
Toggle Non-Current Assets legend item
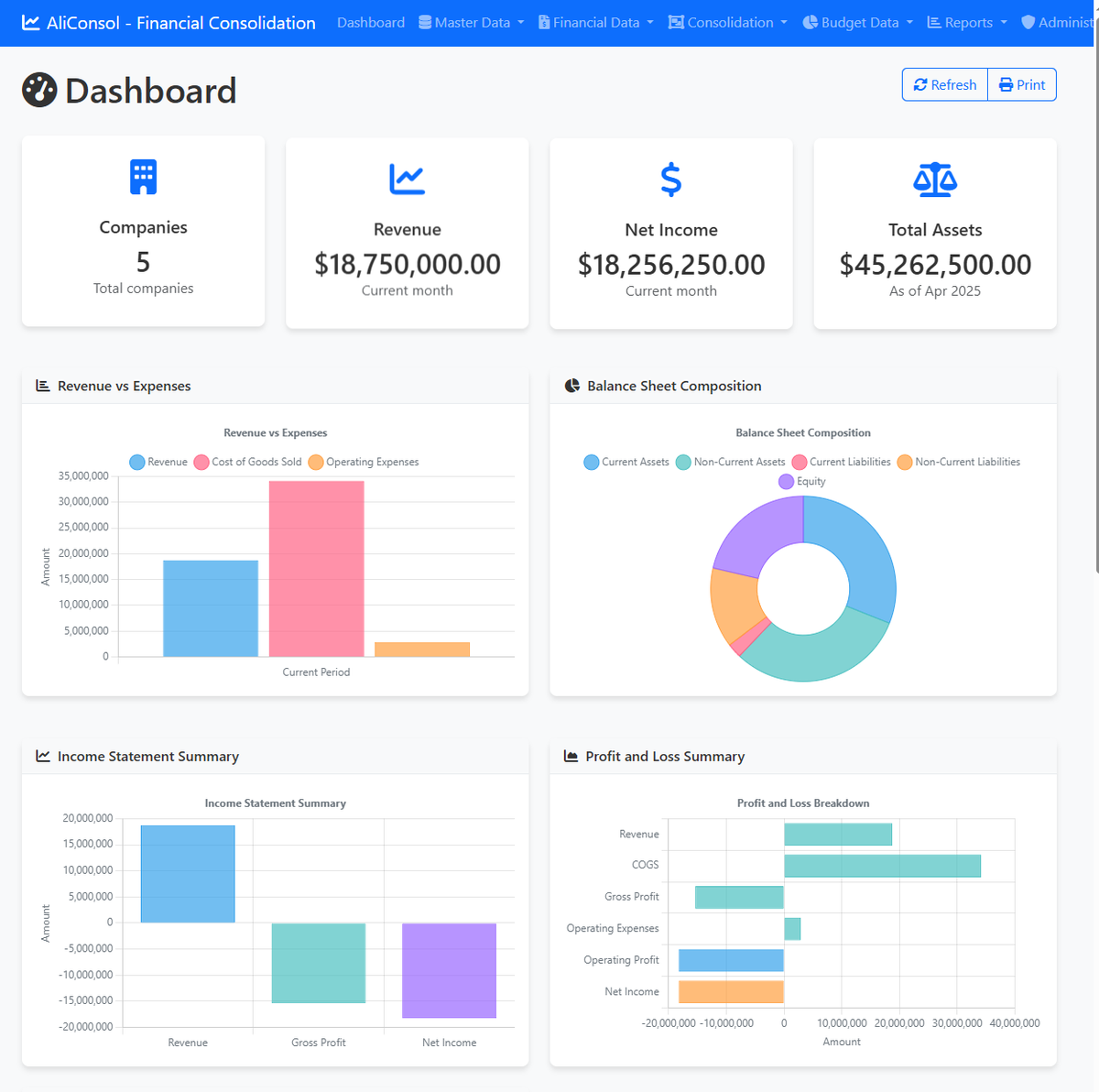pyautogui.click(x=730, y=462)
